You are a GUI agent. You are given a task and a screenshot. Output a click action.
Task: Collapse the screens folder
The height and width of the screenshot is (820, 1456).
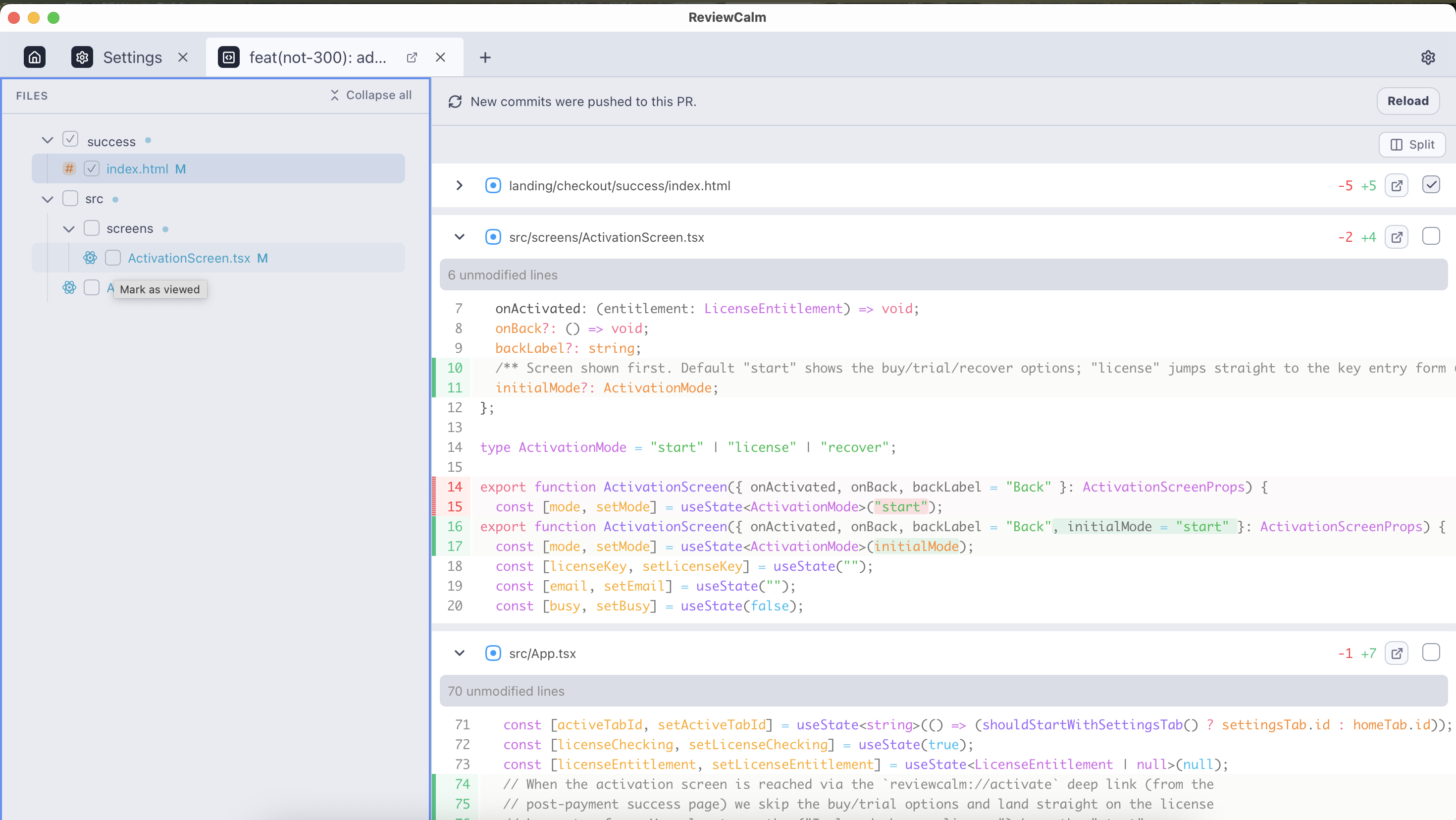[69, 229]
